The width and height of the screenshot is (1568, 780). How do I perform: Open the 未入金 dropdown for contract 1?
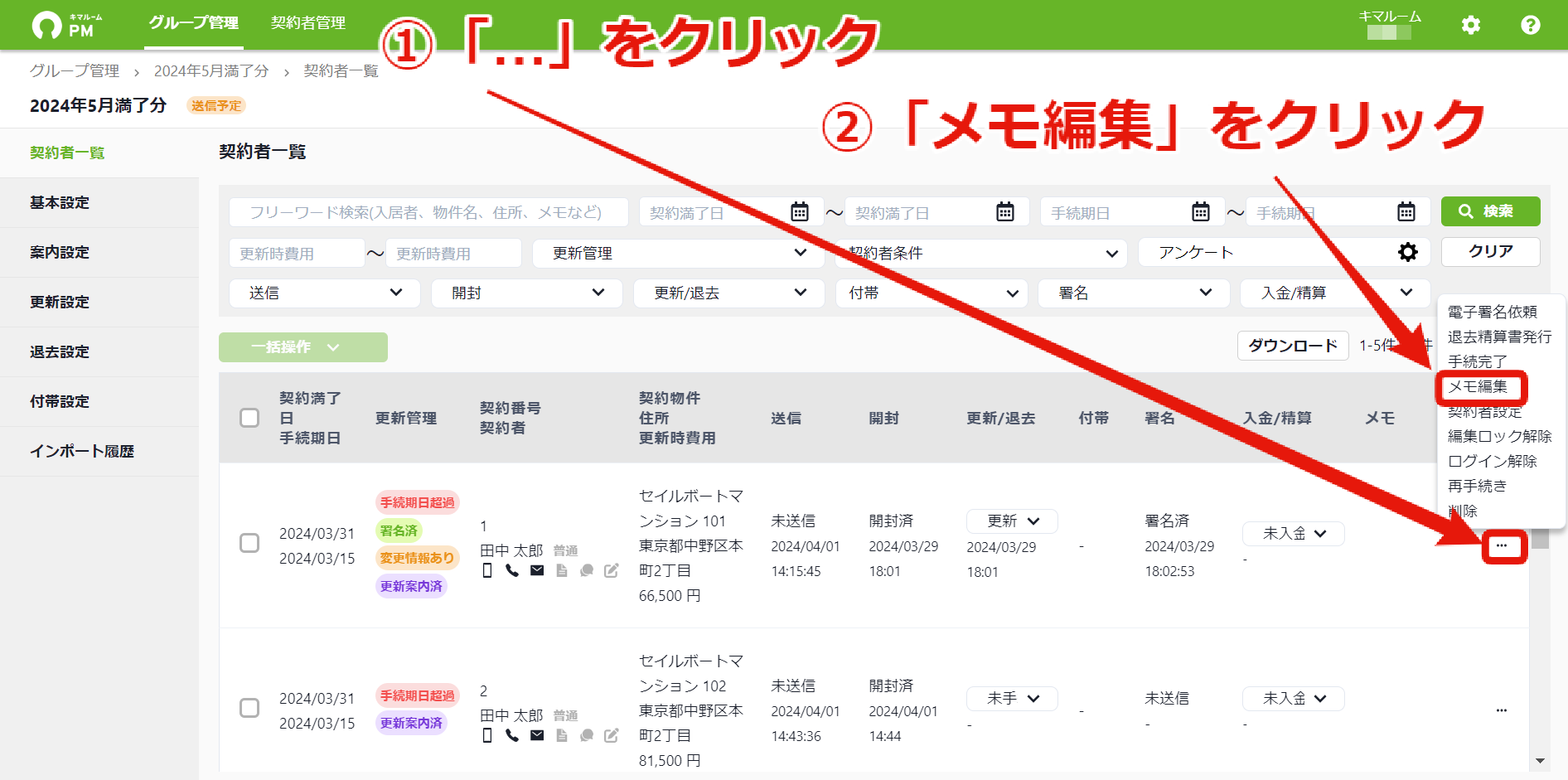(1293, 534)
